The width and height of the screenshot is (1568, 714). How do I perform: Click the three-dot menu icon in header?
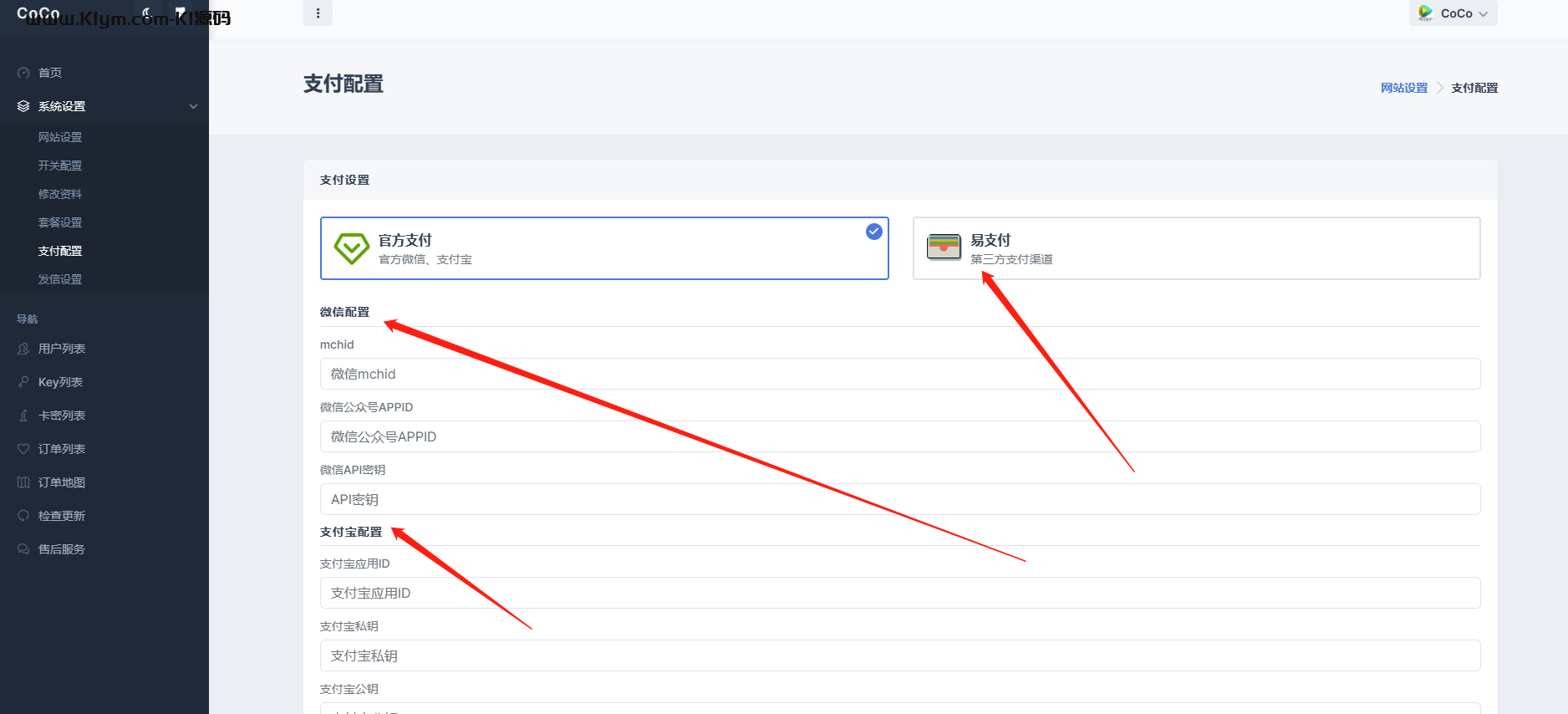[x=318, y=13]
